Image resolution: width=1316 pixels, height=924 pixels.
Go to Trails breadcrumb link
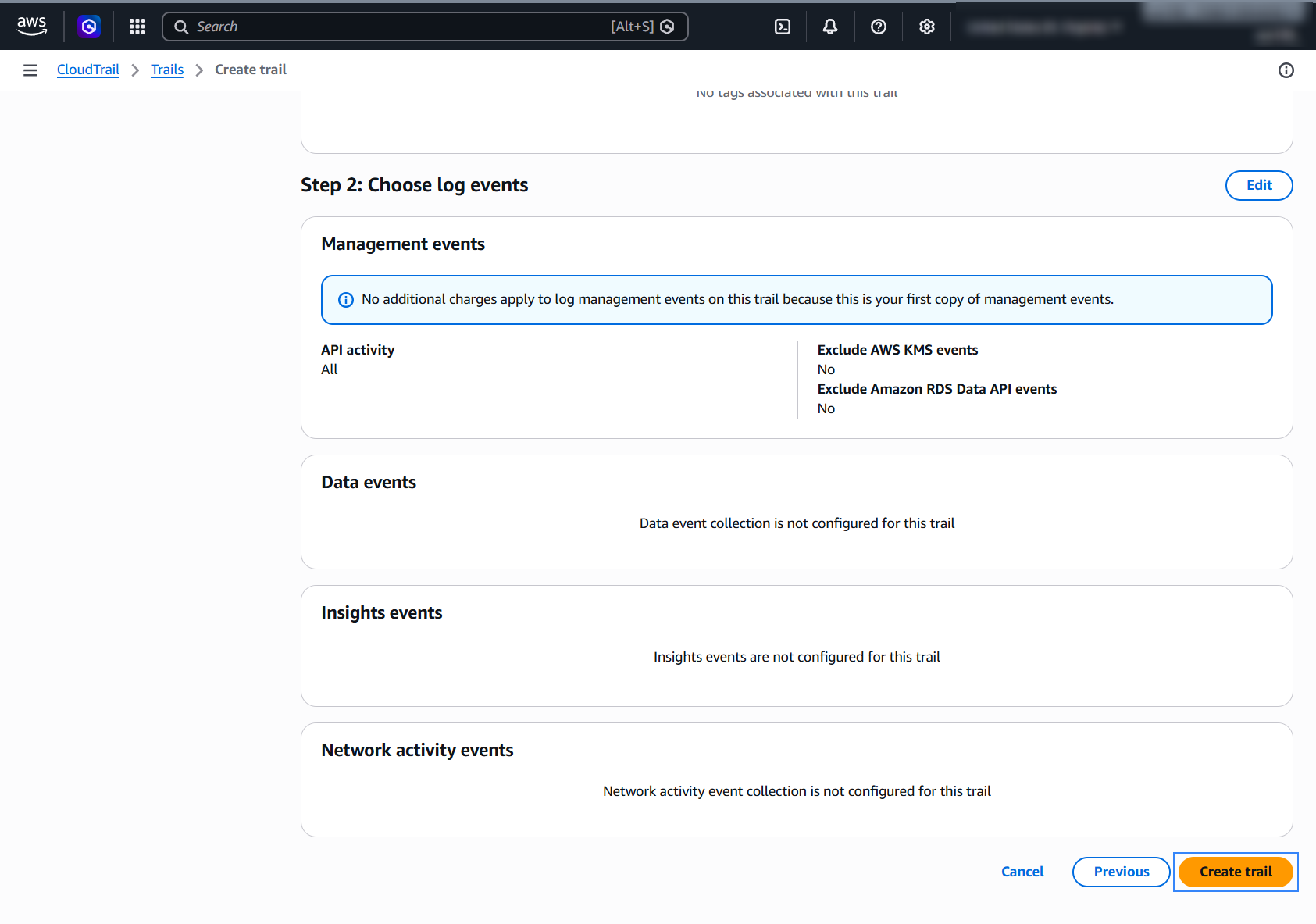(167, 70)
